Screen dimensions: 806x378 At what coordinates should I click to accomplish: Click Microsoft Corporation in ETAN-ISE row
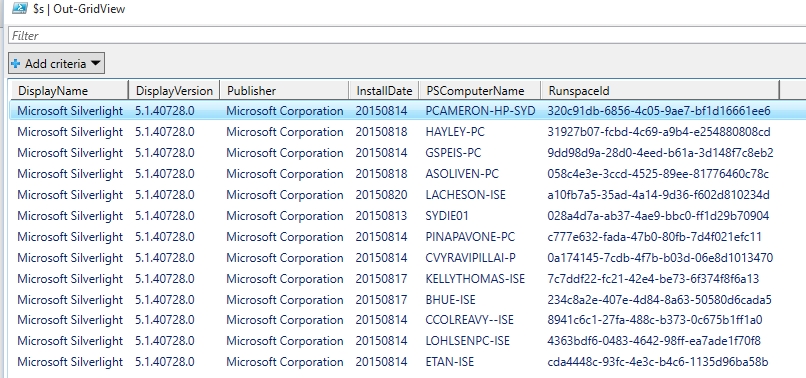tap(285, 362)
